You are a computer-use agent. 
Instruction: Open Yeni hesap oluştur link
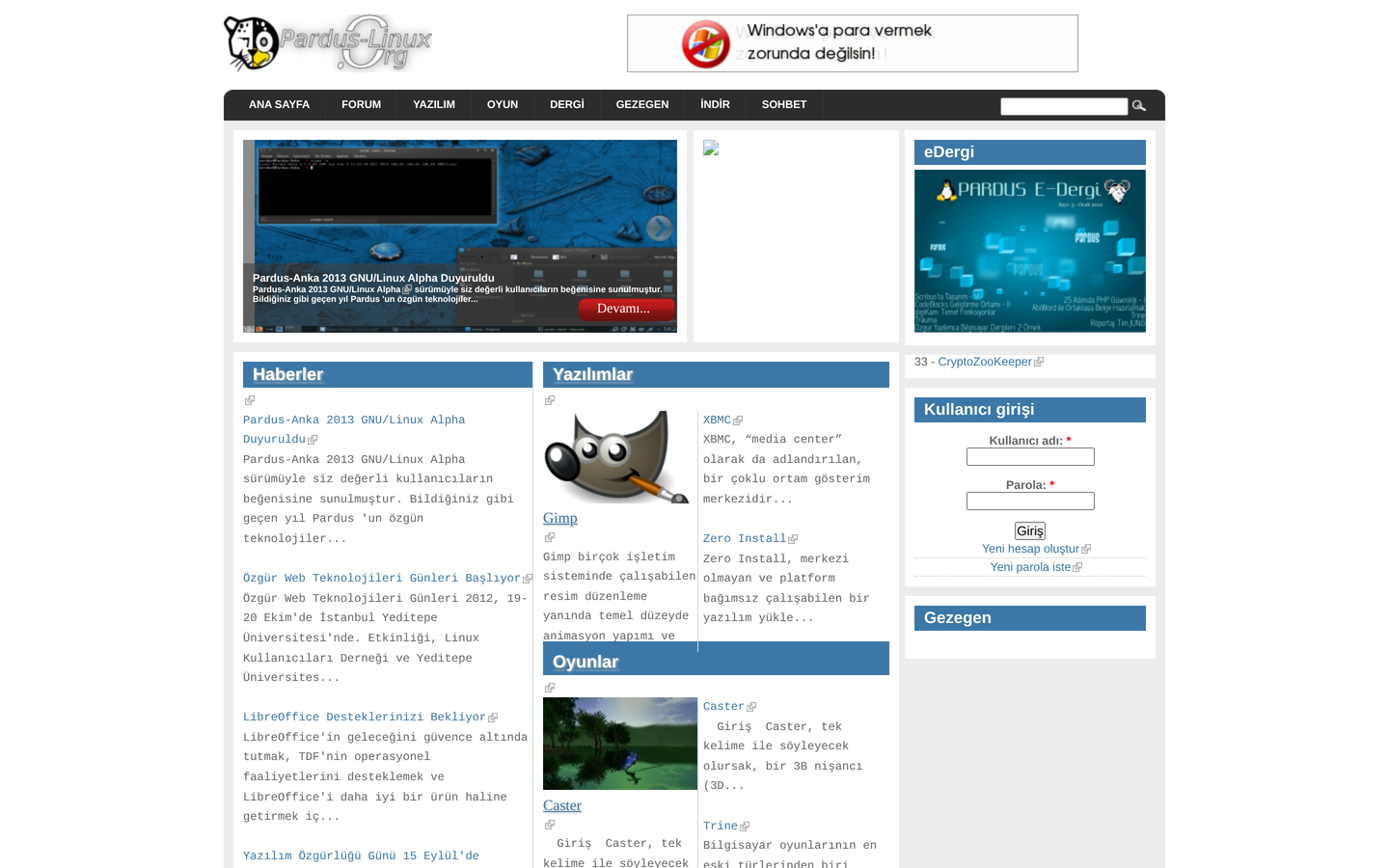(1030, 549)
